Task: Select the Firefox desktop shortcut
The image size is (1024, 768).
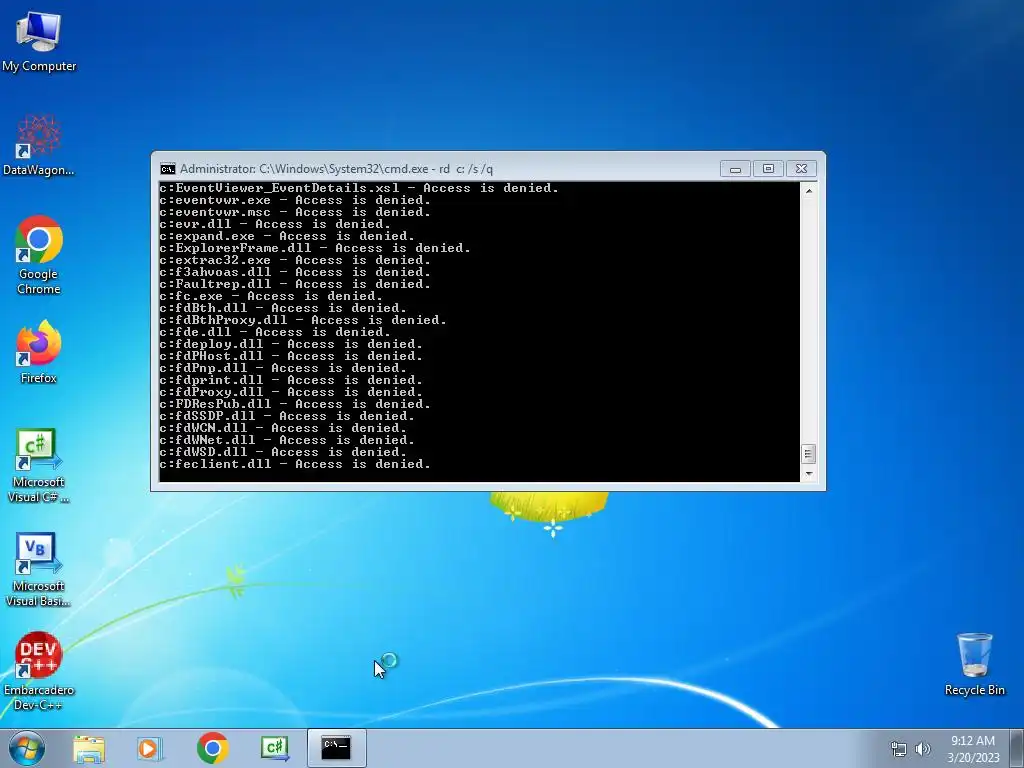Action: point(39,352)
